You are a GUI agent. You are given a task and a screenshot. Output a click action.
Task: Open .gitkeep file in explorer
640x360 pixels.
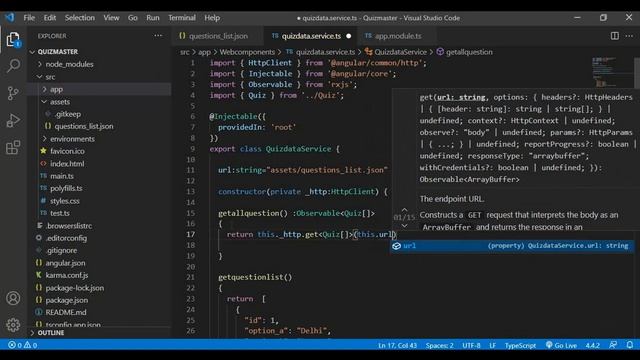coord(68,114)
